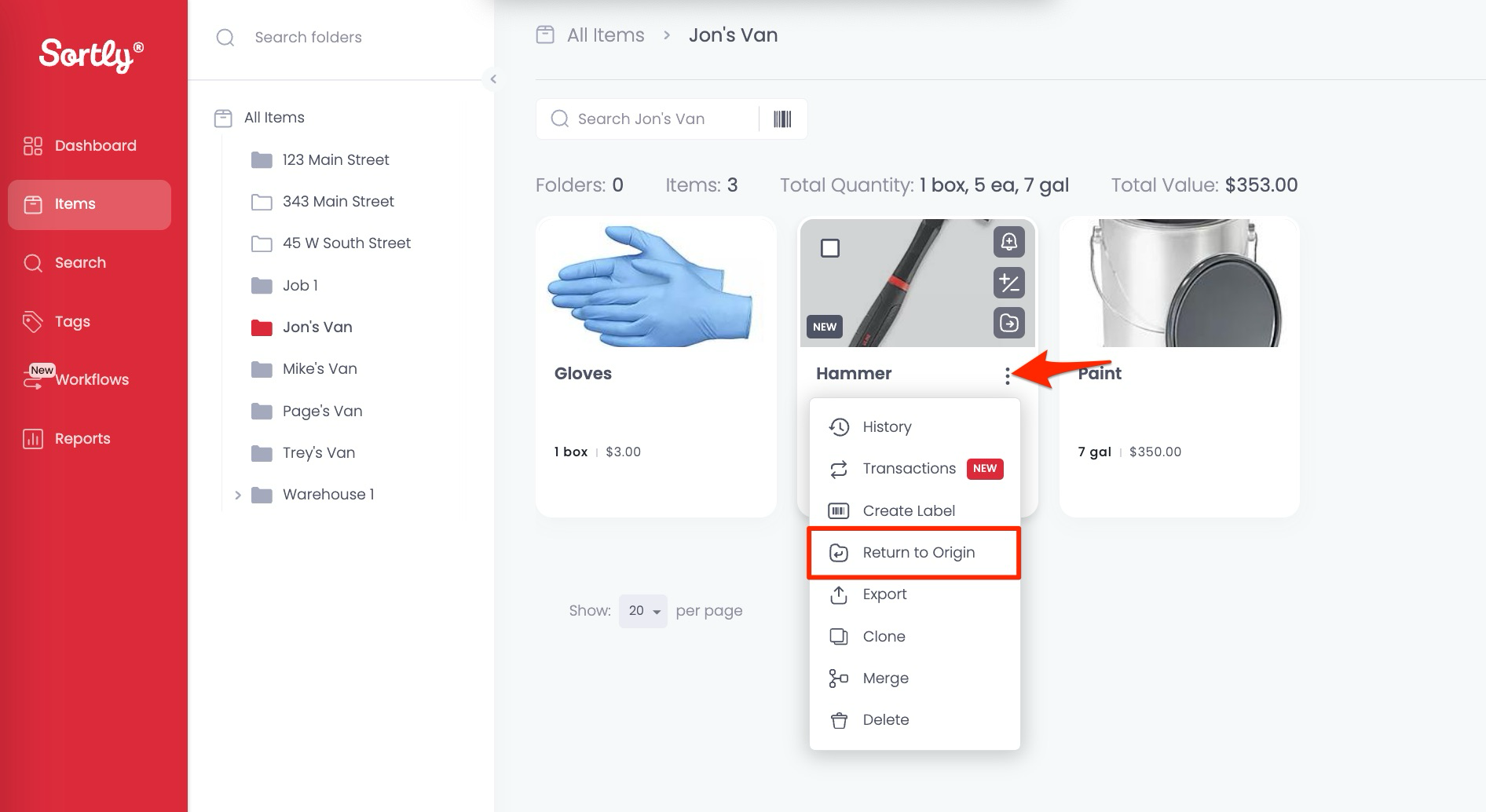
Task: Choose Create Label in the context menu
Action: pos(908,511)
